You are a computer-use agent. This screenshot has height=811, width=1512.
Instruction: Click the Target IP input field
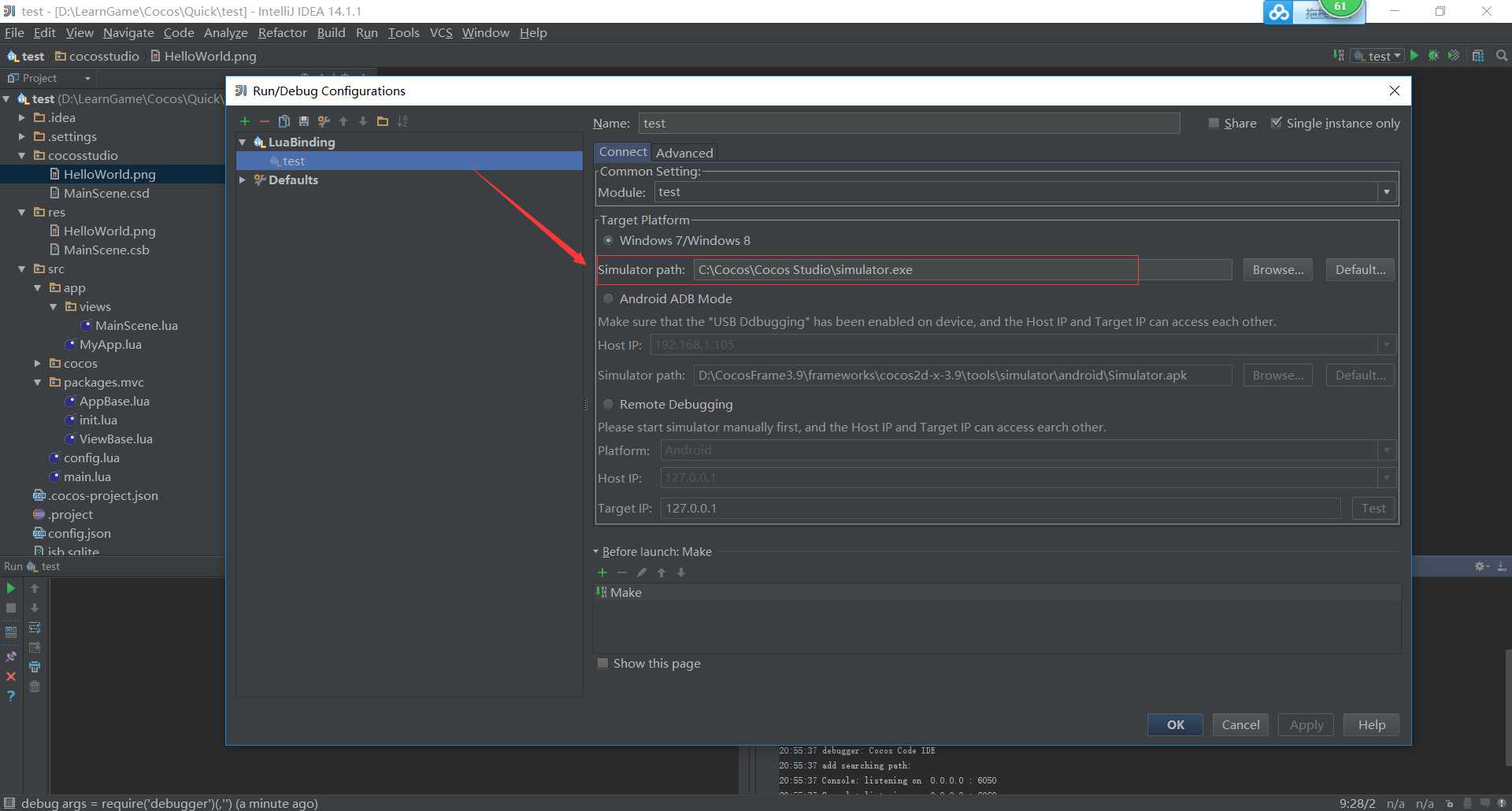coord(1000,508)
